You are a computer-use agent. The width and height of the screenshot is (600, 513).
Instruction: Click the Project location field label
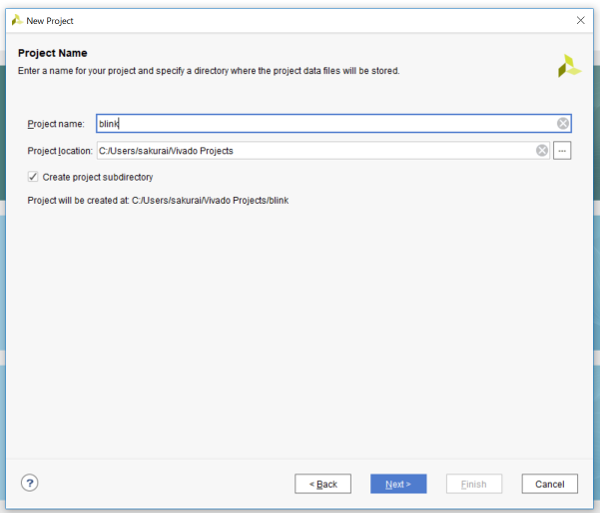59,151
